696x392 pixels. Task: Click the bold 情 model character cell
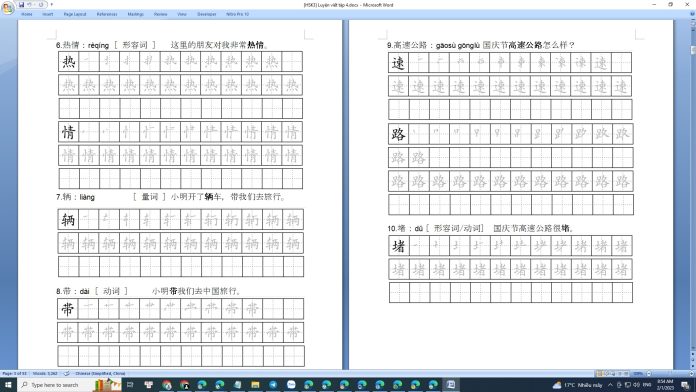(x=68, y=132)
